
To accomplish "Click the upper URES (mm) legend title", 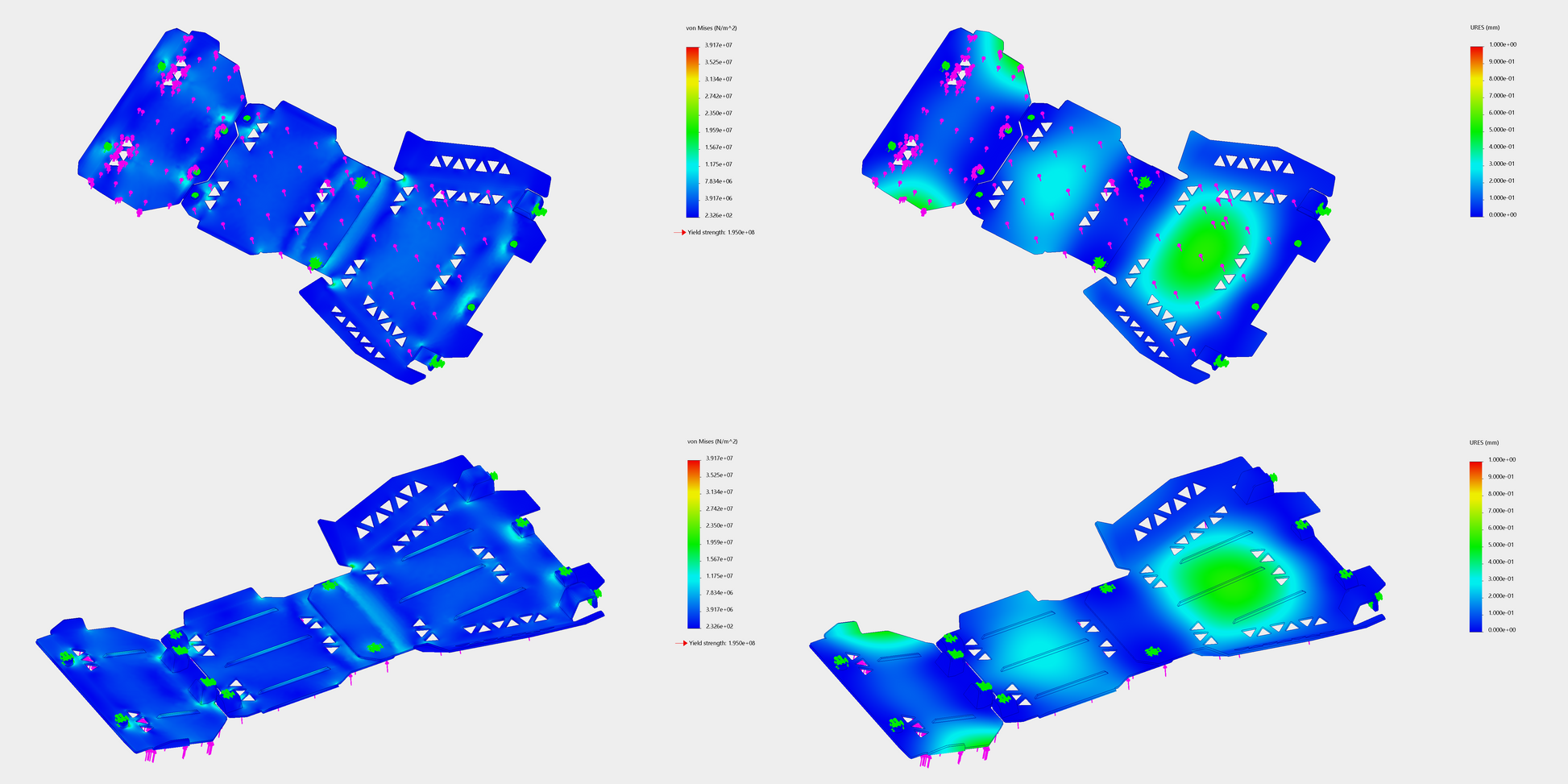I will click(x=1484, y=27).
